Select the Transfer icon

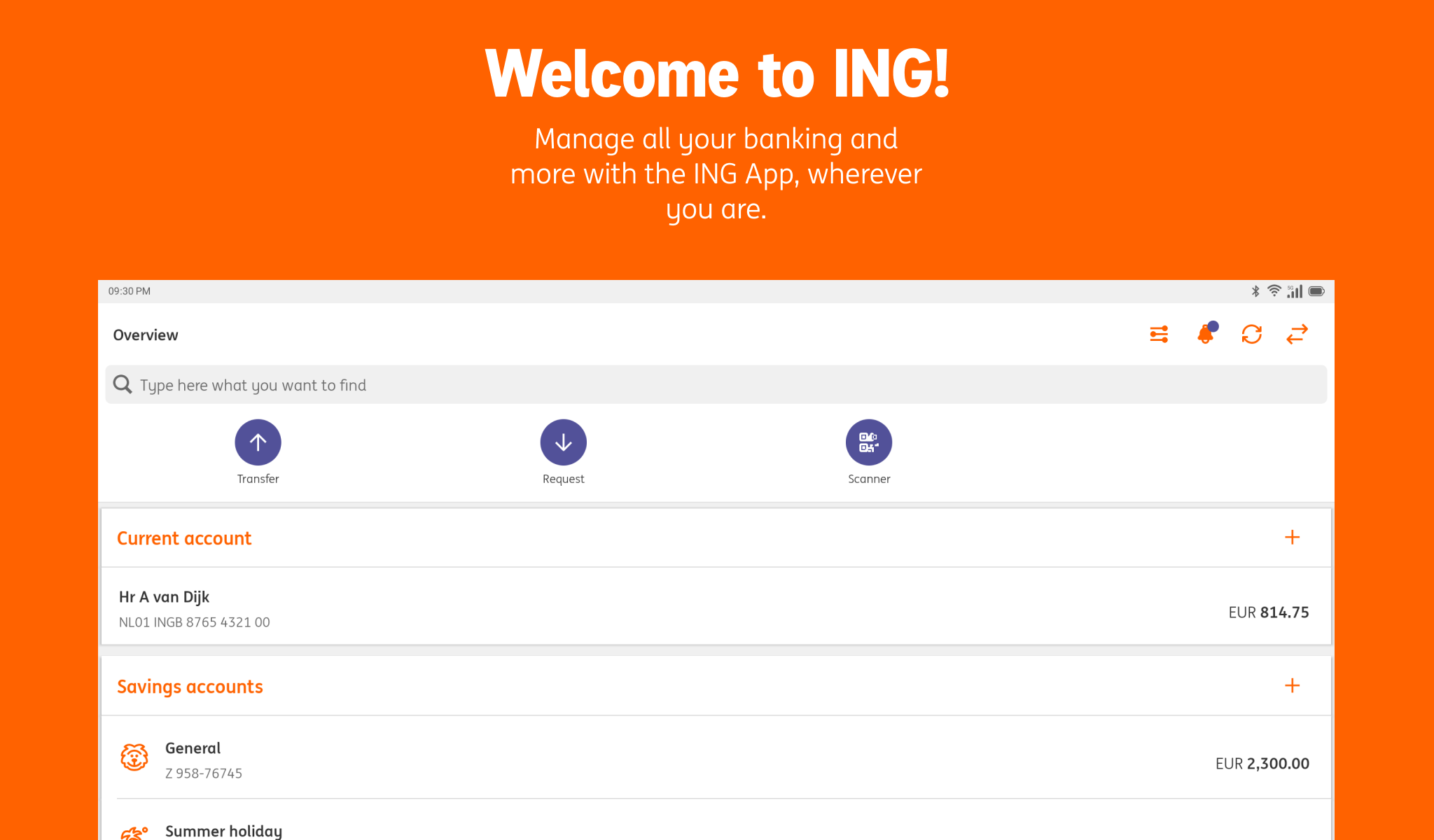pos(258,442)
